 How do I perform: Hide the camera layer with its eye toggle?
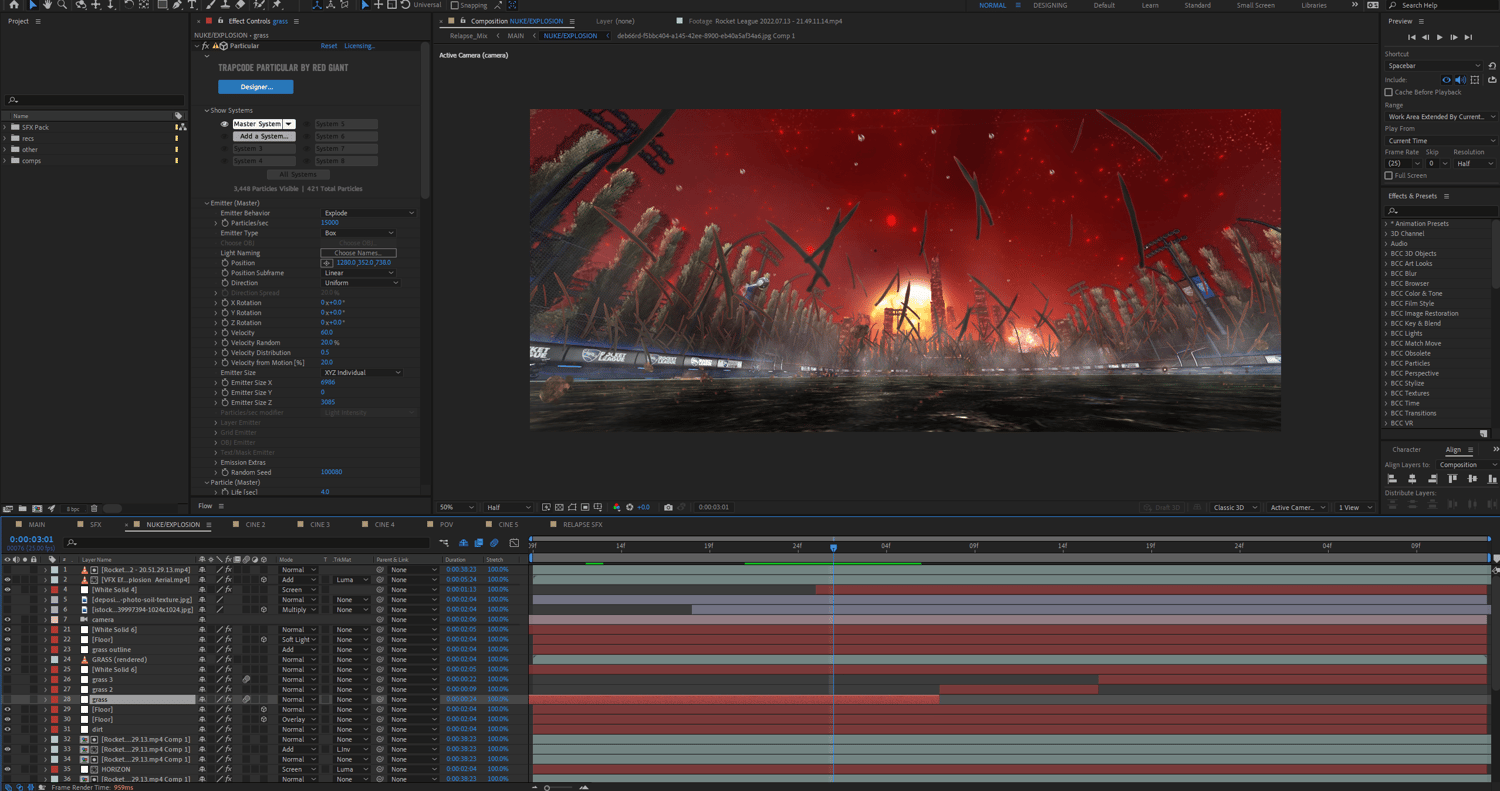pos(7,619)
